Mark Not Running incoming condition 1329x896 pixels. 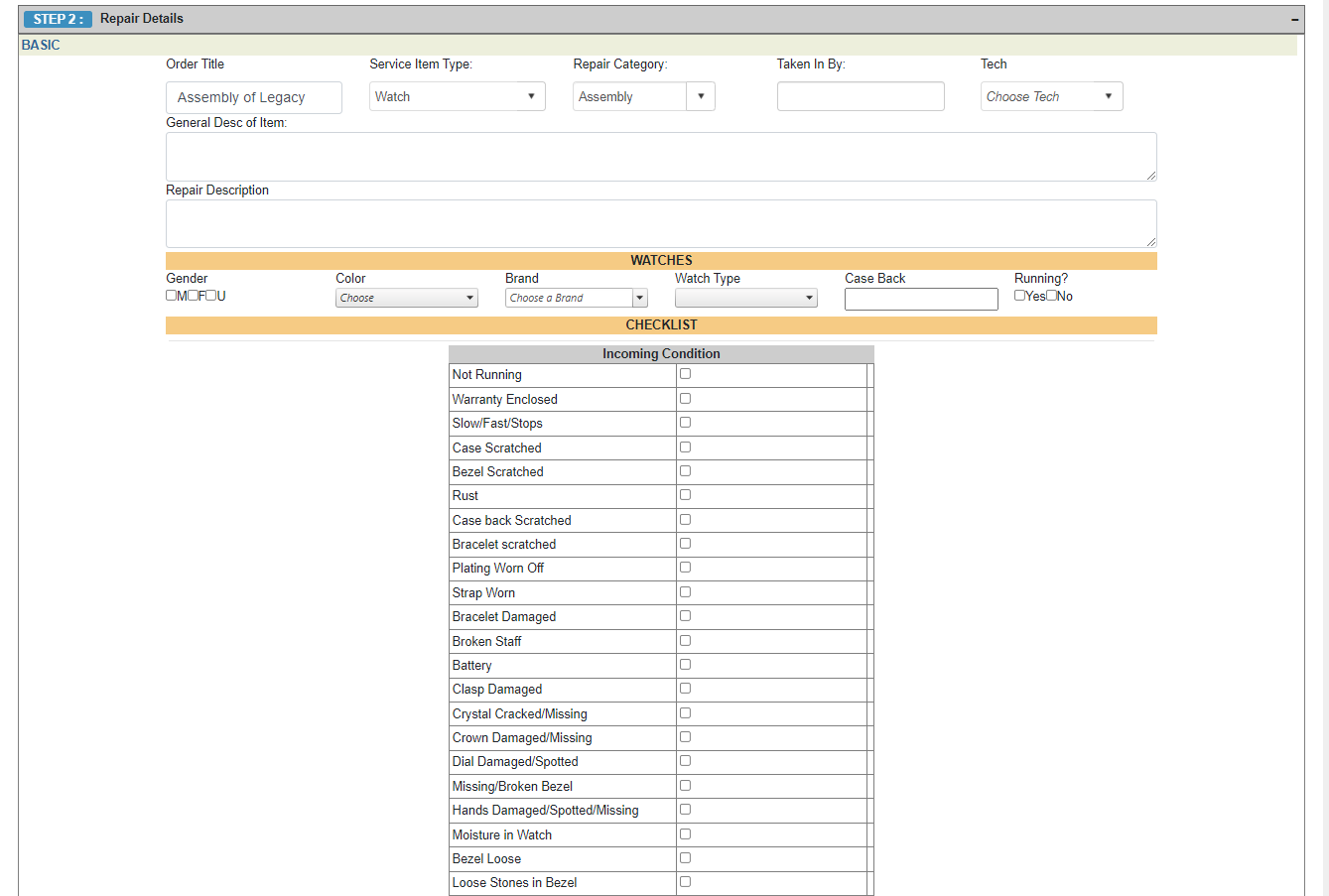point(685,374)
